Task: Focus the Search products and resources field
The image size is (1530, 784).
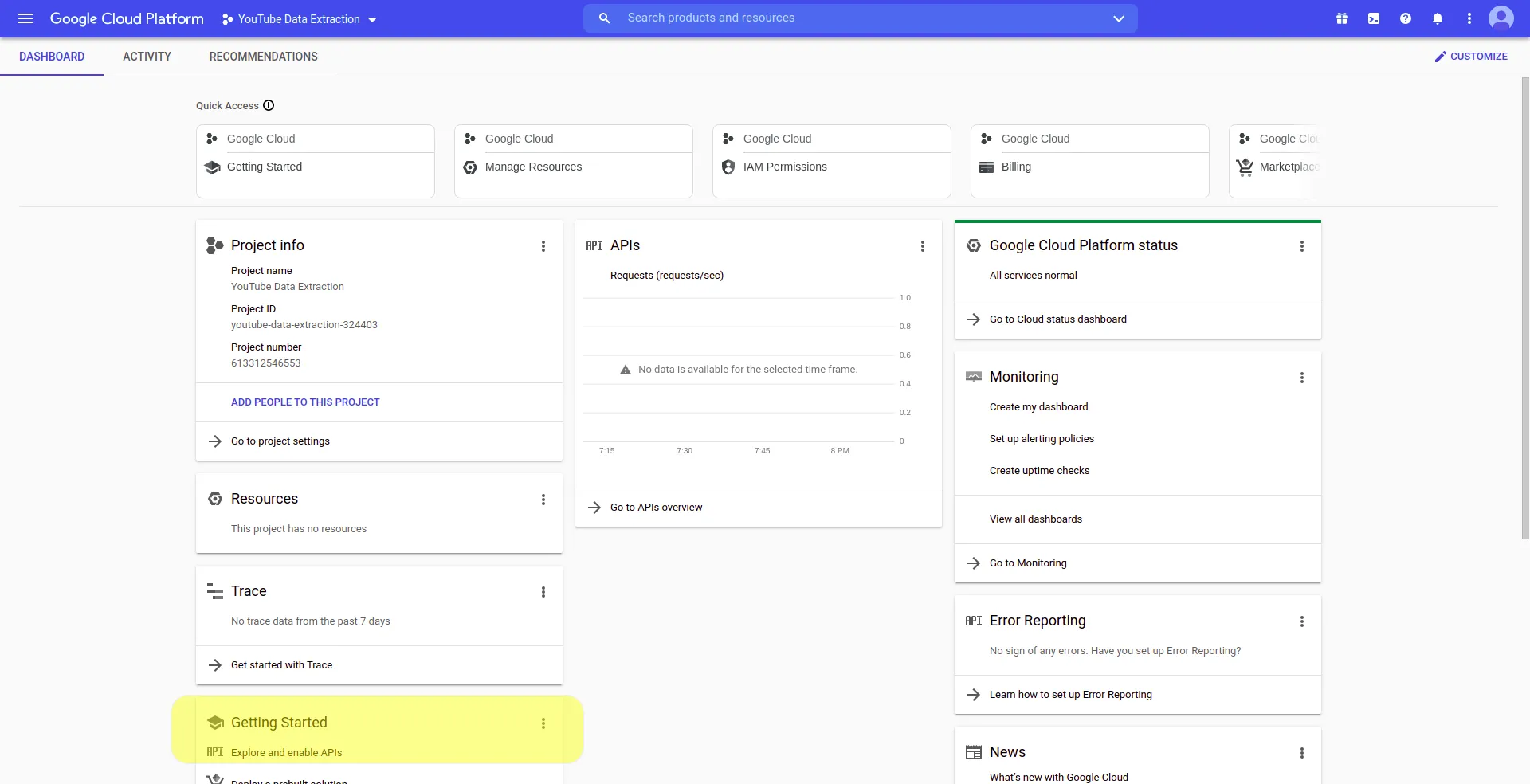Action: (x=861, y=18)
